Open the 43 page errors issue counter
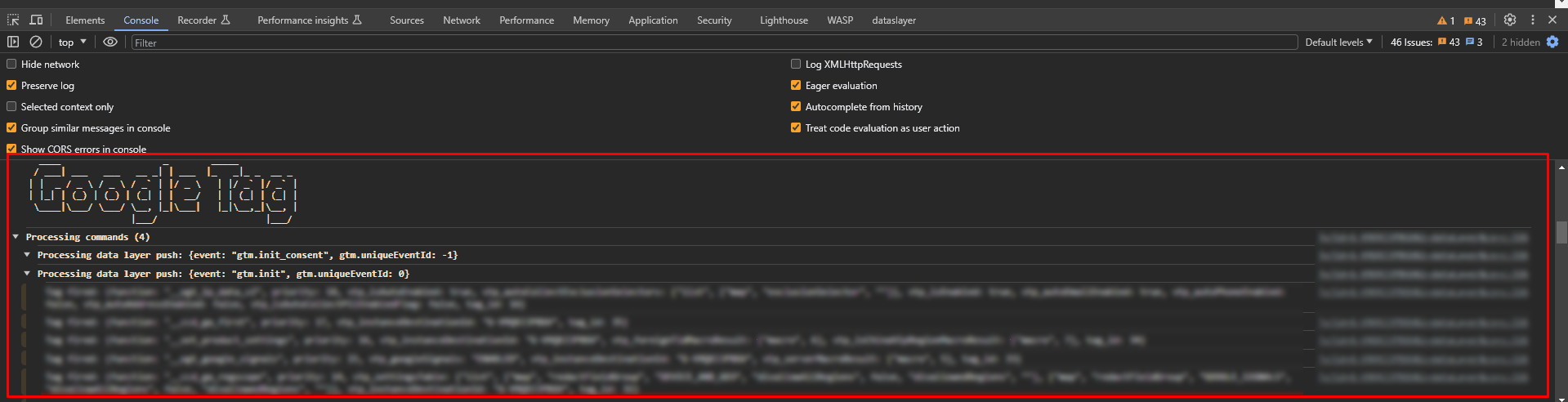The height and width of the screenshot is (402, 1568). [x=1449, y=42]
